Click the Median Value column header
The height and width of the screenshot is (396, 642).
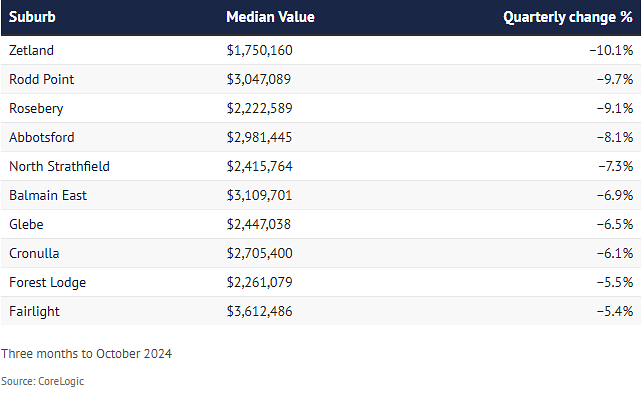[270, 17]
